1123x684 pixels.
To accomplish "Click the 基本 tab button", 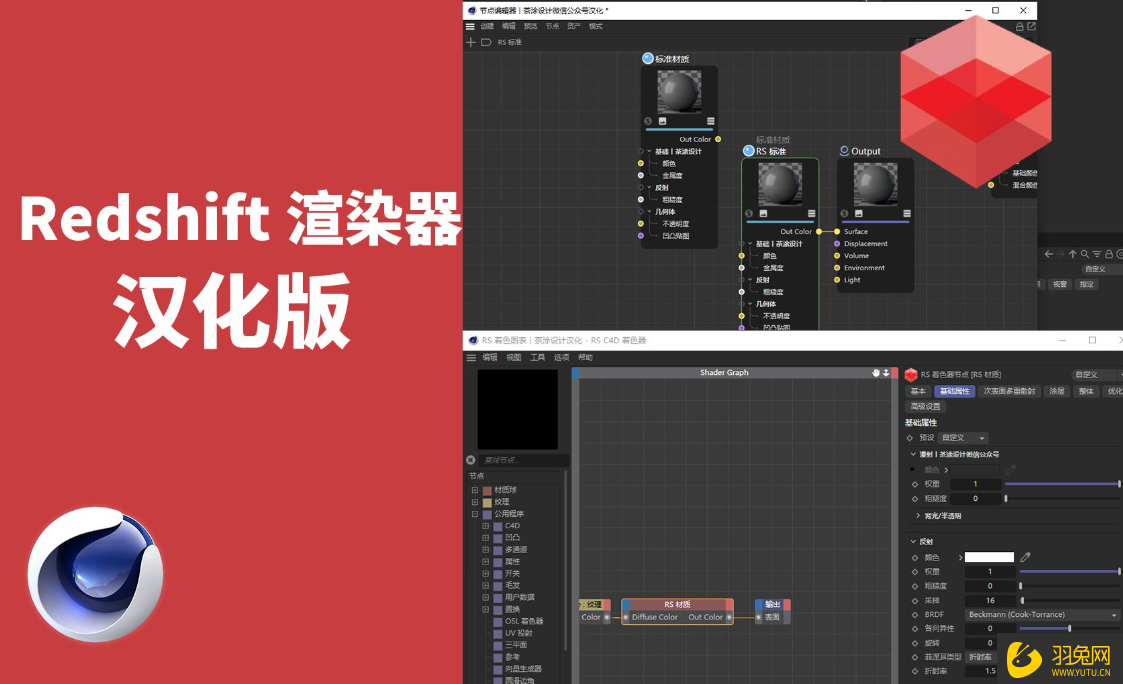I will [x=918, y=391].
